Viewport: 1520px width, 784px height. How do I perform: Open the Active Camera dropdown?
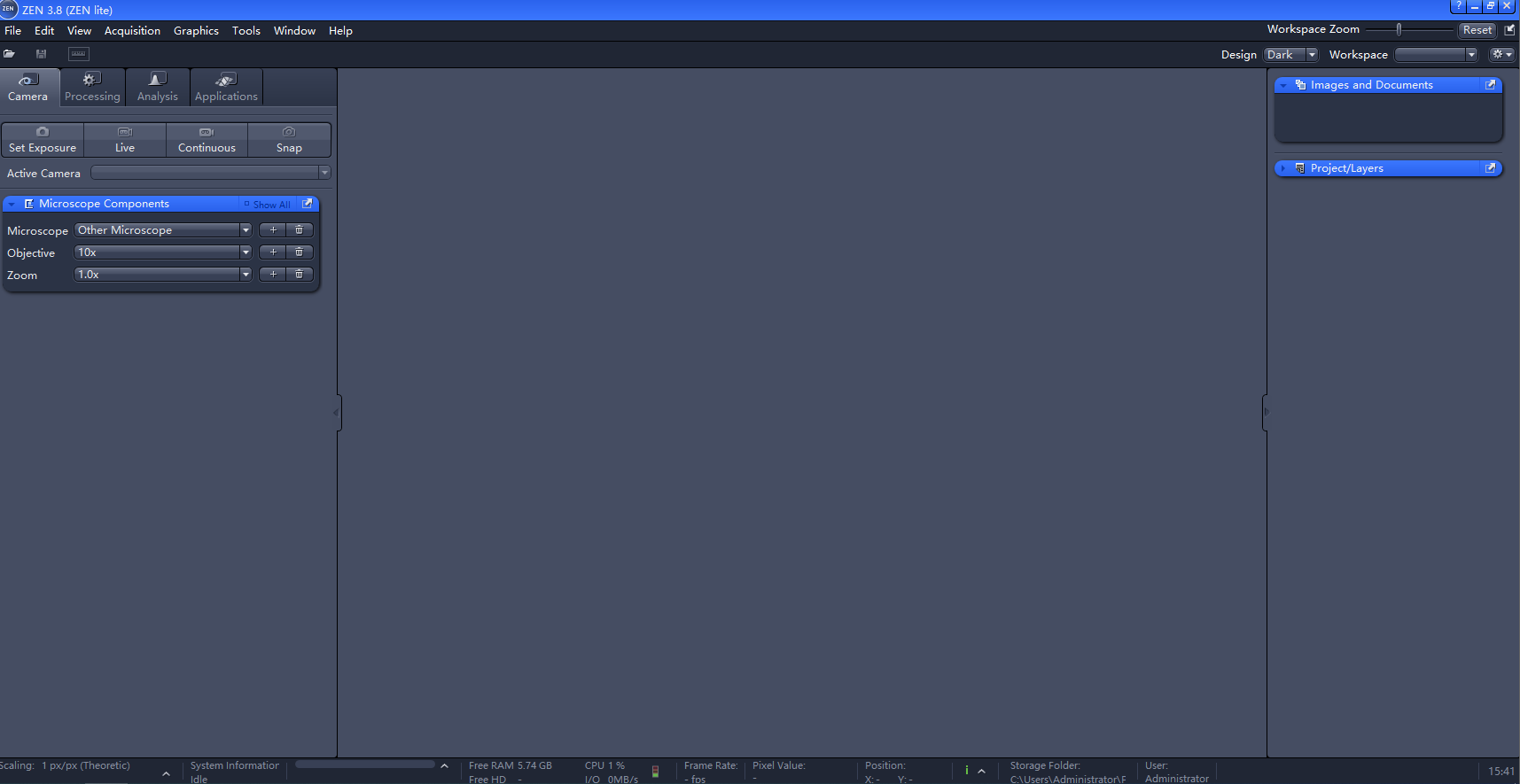[324, 173]
